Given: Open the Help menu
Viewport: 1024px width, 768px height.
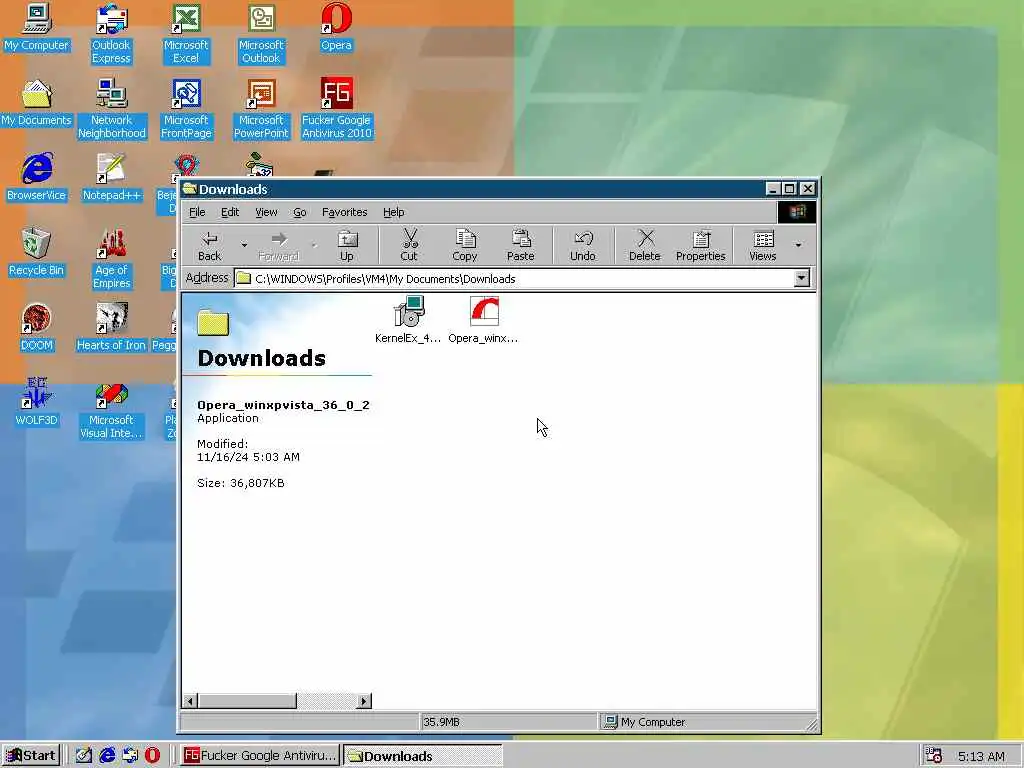Looking at the screenshot, I should click(x=393, y=212).
